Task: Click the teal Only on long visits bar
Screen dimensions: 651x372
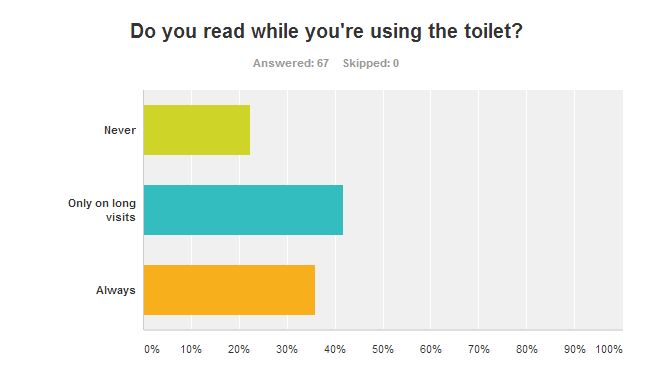Action: pos(243,210)
